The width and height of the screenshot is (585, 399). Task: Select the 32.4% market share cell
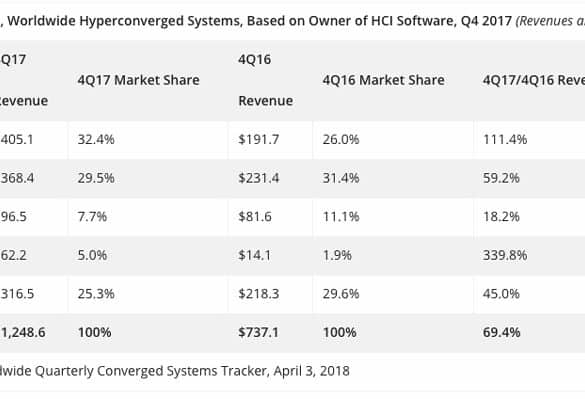(148, 140)
